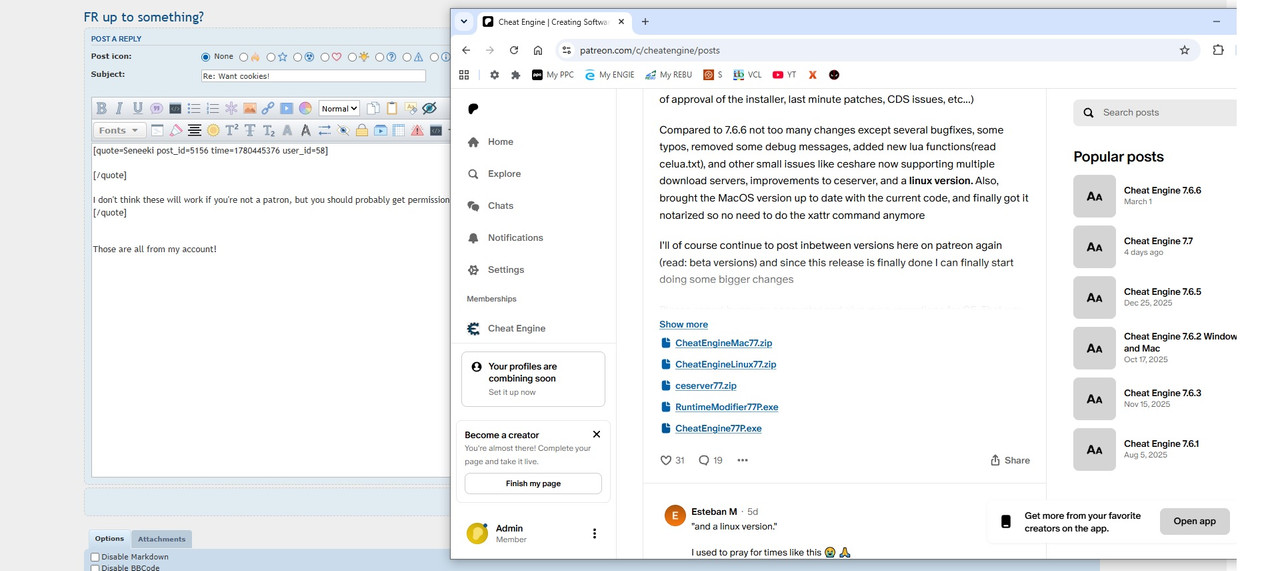Apply strikethrough with the crossed T icon
Image resolution: width=1280 pixels, height=571 pixels.
pos(250,130)
